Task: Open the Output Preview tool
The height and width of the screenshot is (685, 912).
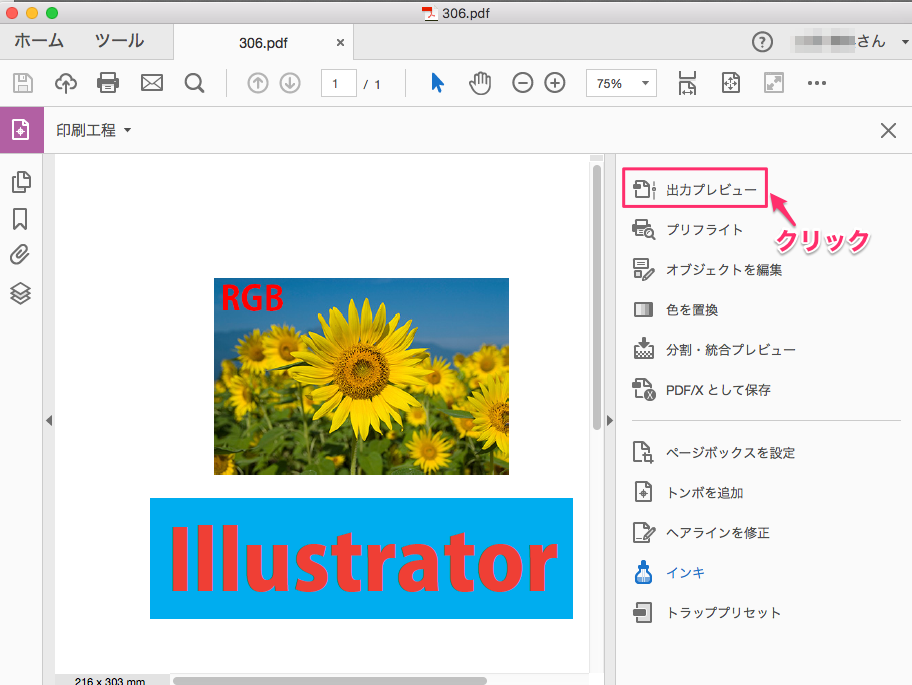Action: coord(695,187)
